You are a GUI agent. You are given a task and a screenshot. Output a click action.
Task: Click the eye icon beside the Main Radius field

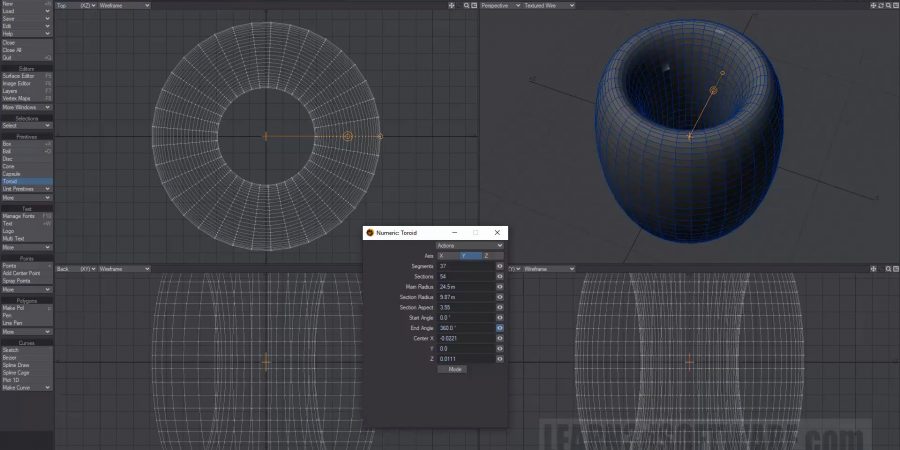point(499,287)
